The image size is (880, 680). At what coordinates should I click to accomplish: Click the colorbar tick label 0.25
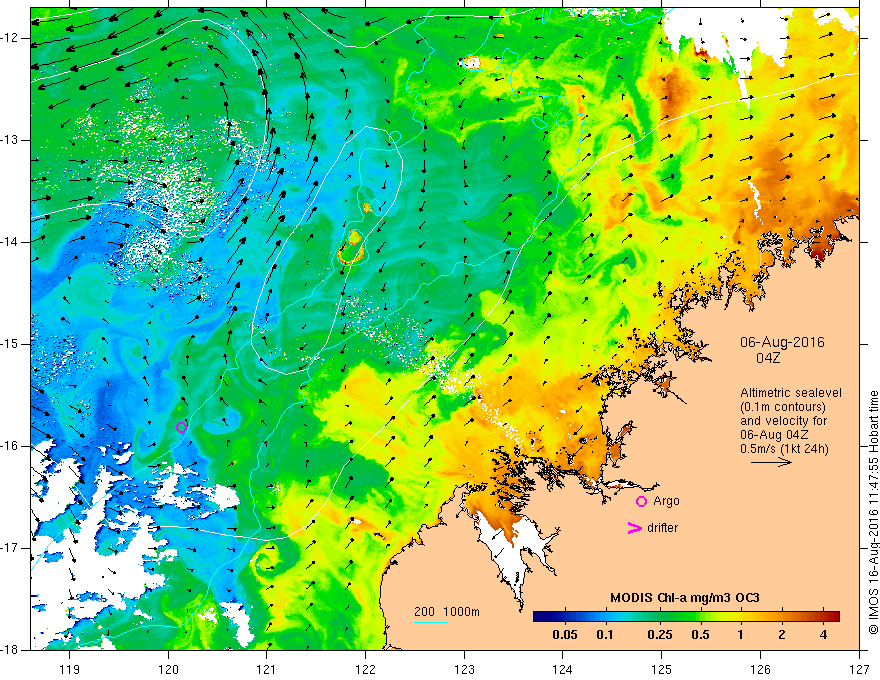tap(660, 635)
